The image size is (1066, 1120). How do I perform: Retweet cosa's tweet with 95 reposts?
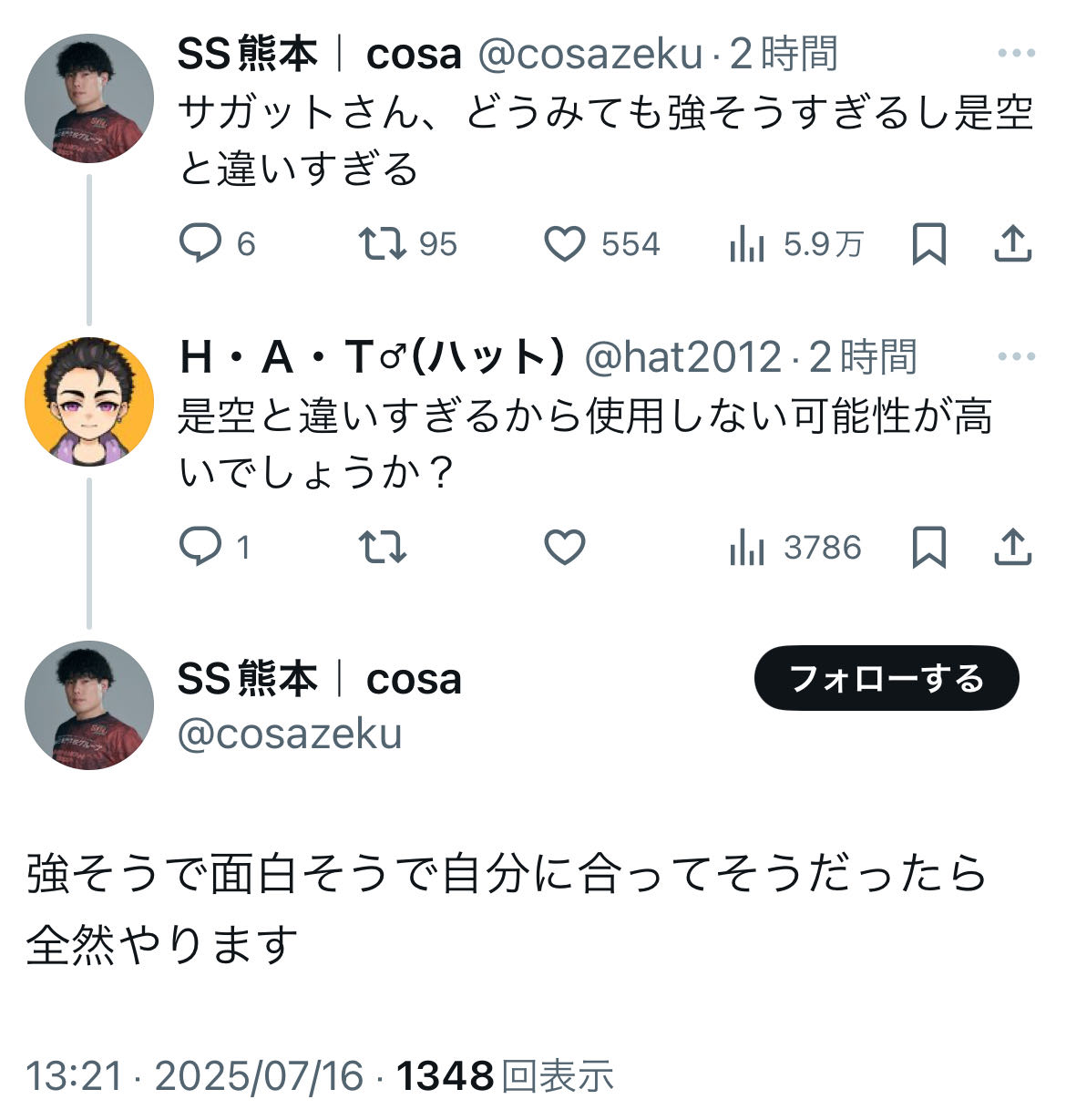[x=406, y=244]
